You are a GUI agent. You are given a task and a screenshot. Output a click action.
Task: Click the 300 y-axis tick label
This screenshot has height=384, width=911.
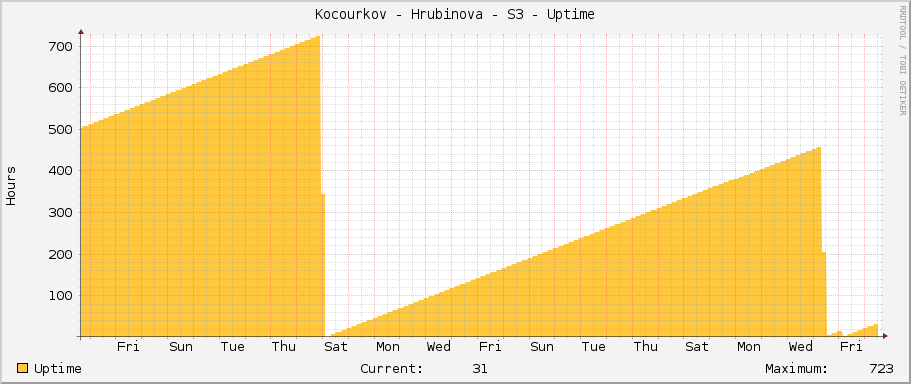tap(60, 213)
